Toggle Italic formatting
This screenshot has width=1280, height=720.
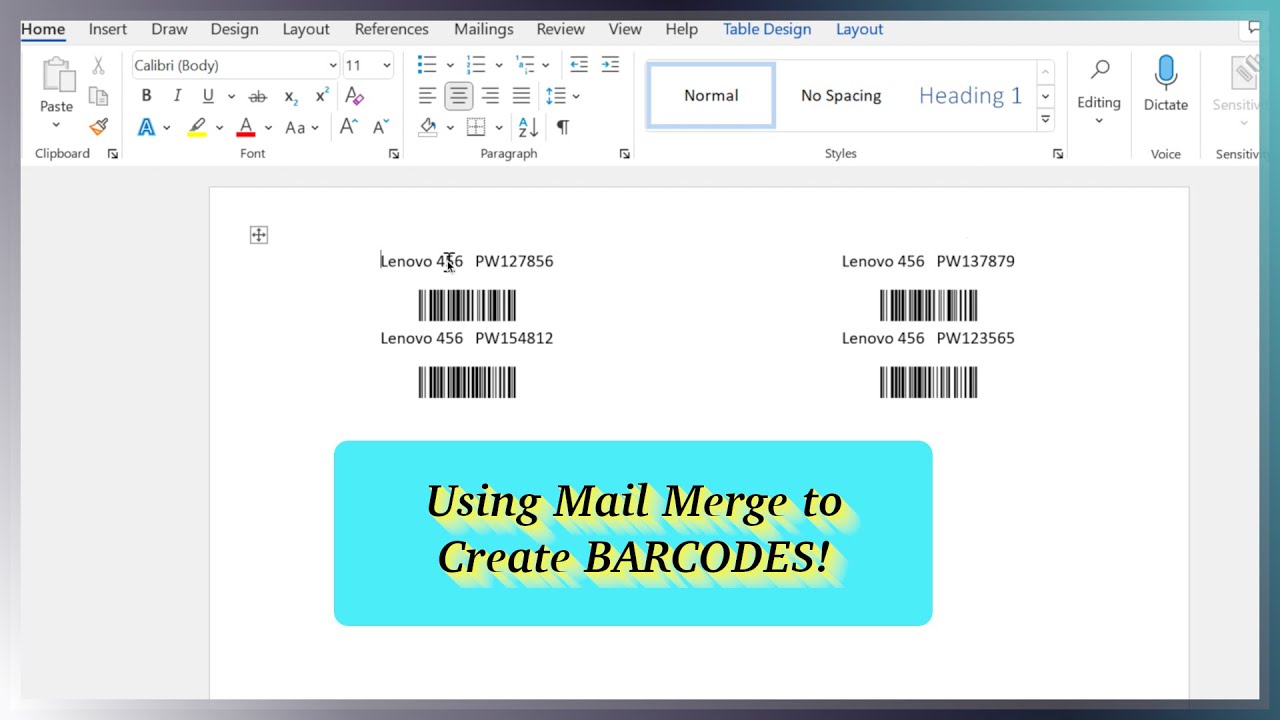click(177, 96)
